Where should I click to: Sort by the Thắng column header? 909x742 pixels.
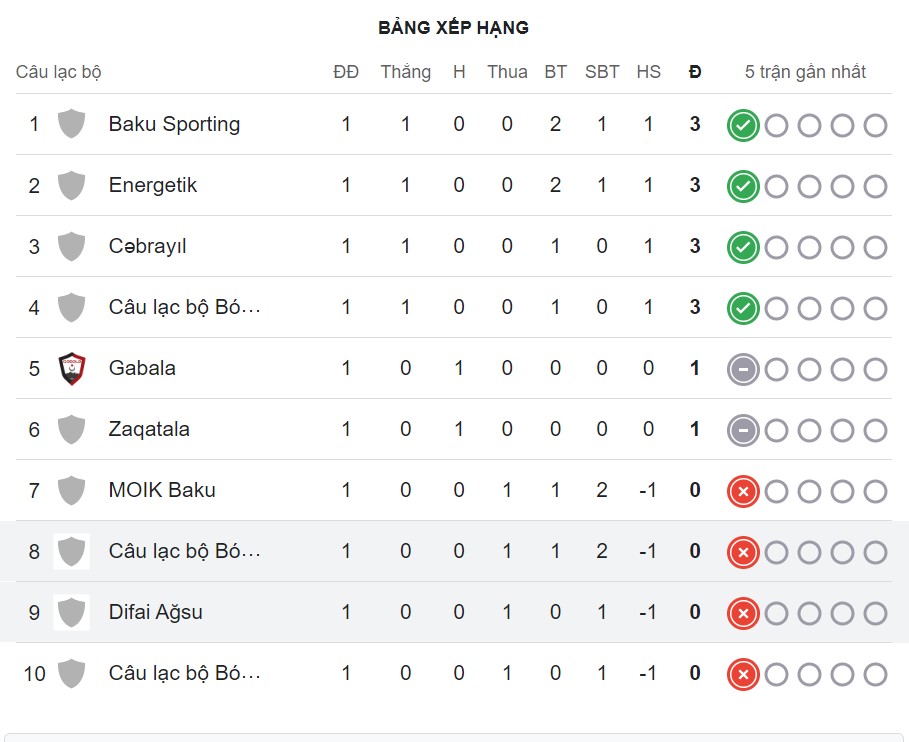coord(405,72)
